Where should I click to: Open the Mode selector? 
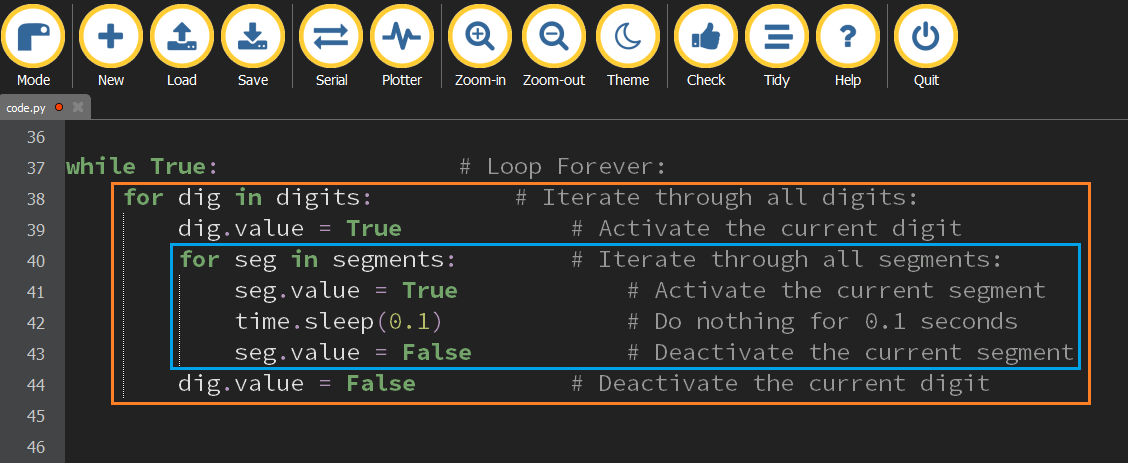tap(33, 37)
